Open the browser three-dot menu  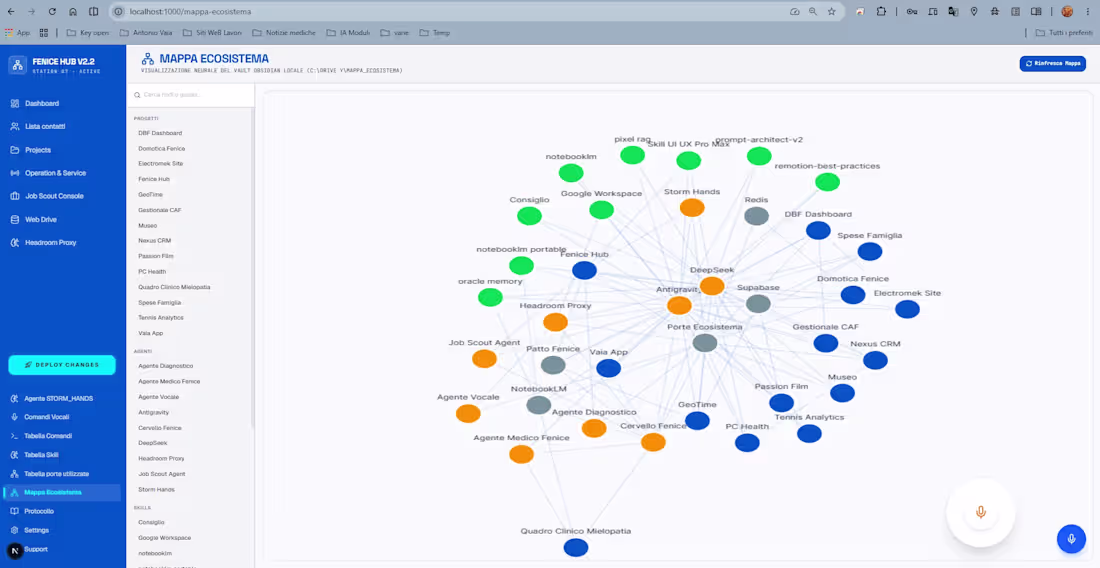(x=1087, y=11)
